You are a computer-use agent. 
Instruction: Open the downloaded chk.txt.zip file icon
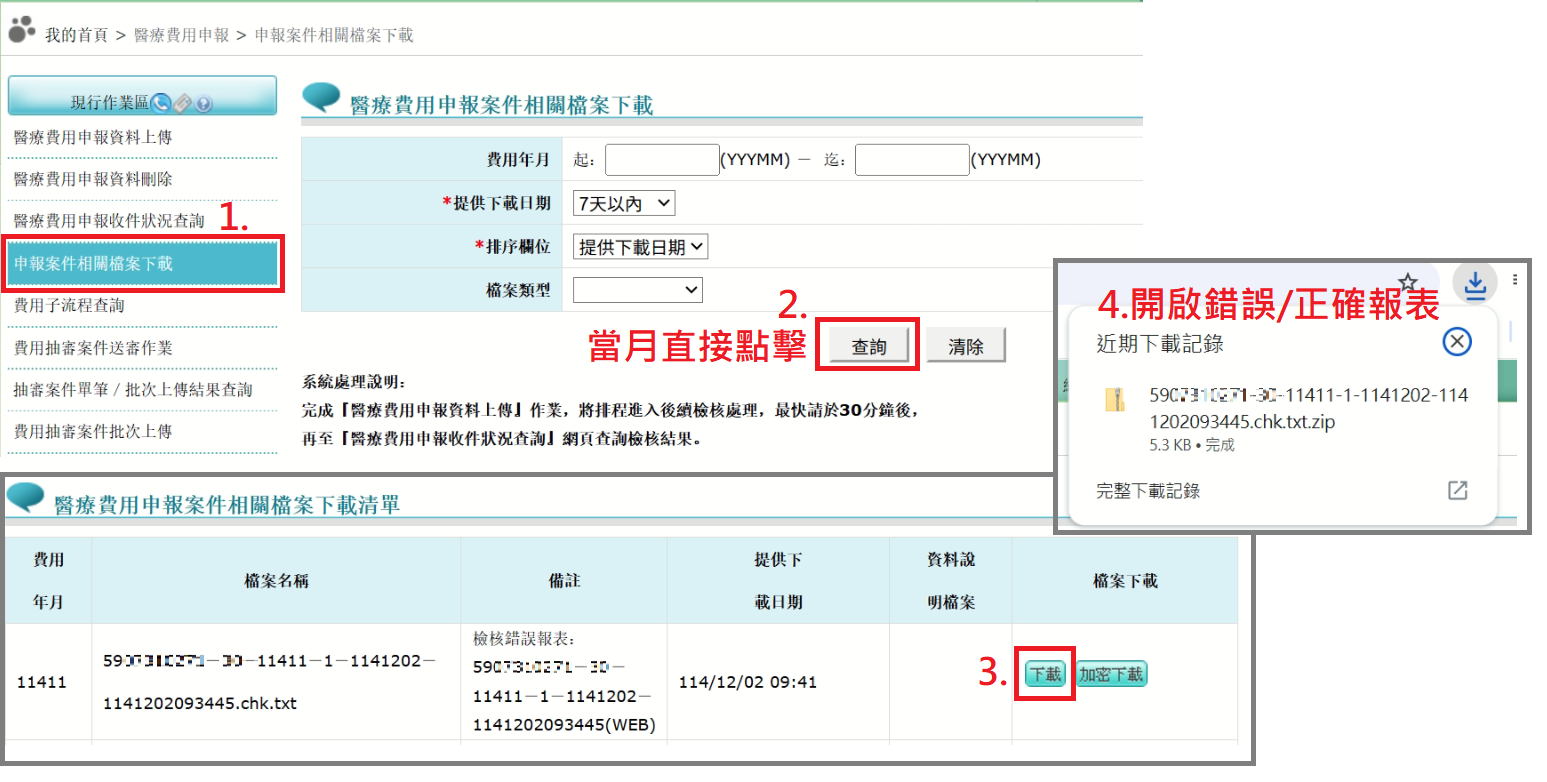1115,399
